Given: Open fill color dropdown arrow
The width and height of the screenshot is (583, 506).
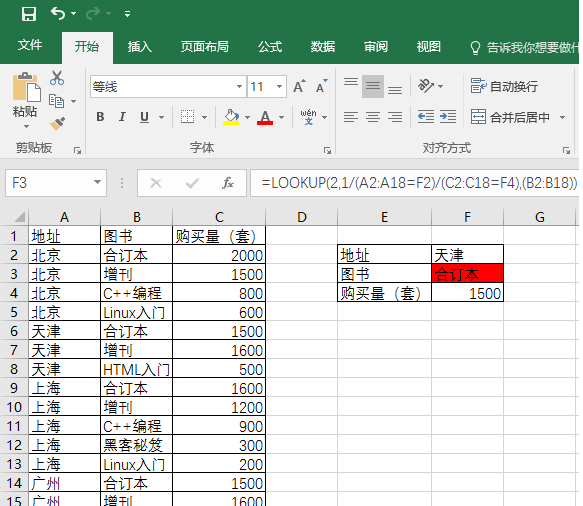Looking at the screenshot, I should pos(248,117).
